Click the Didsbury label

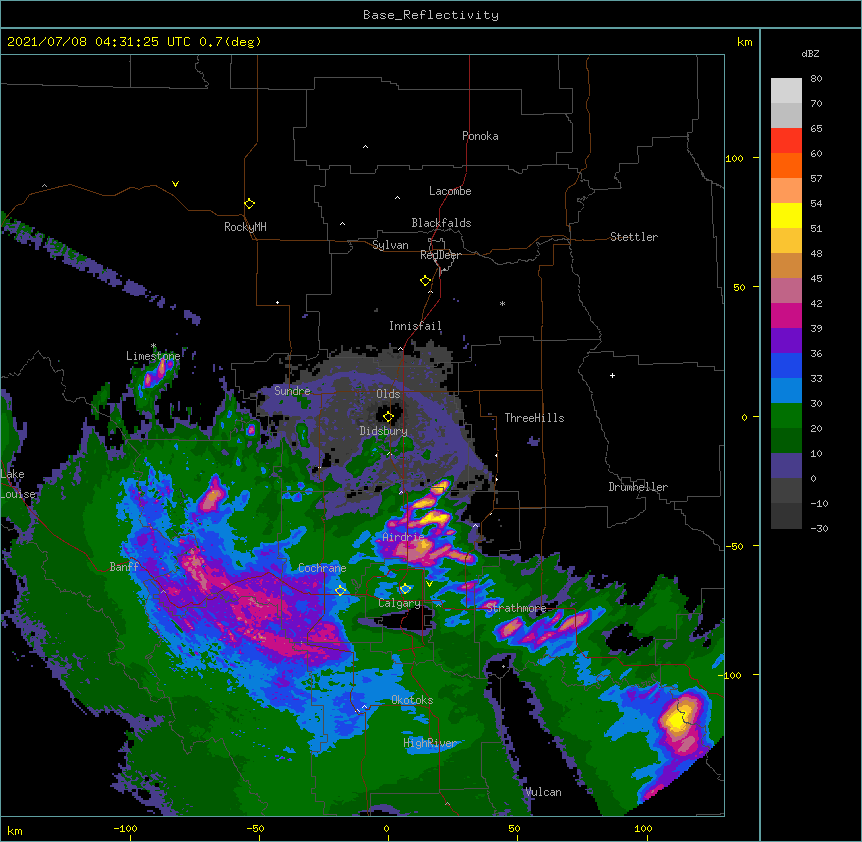click(x=384, y=431)
